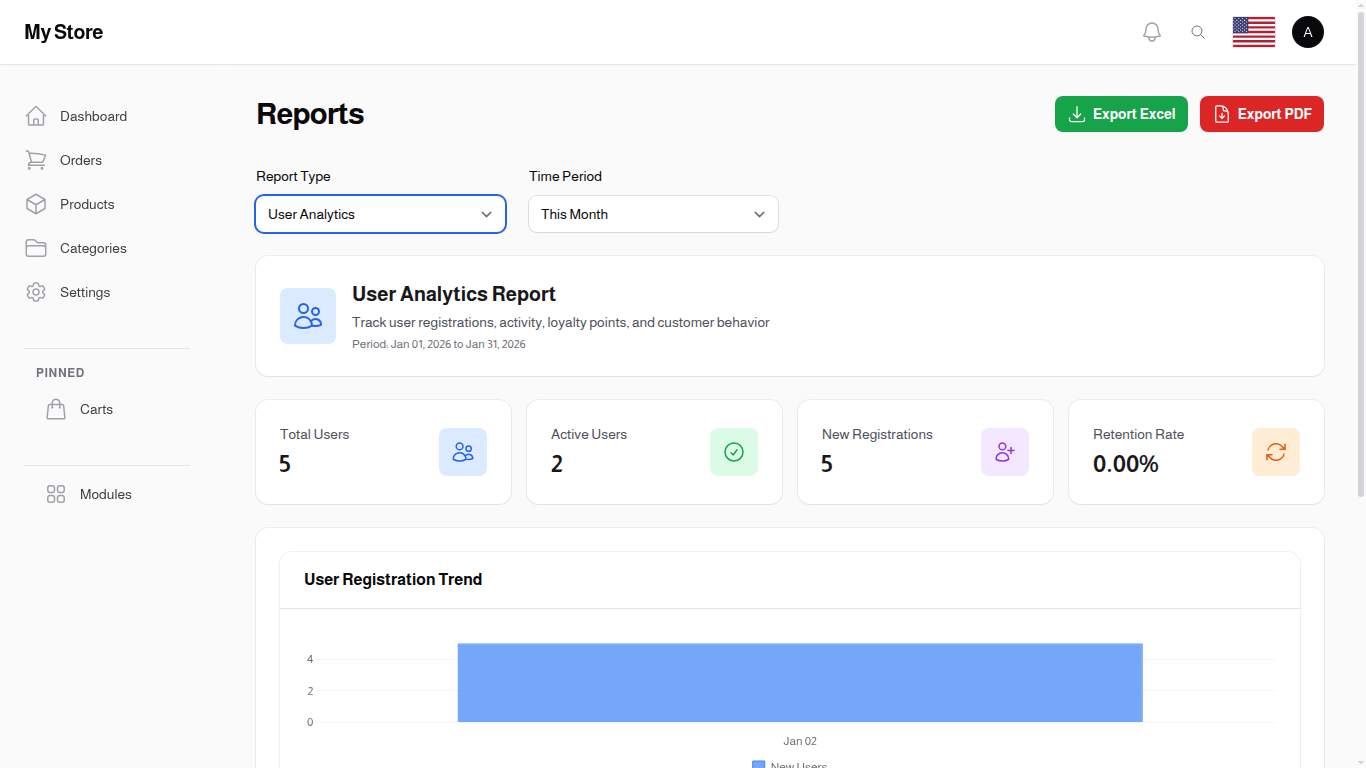Open the account avatar menu

click(x=1308, y=31)
